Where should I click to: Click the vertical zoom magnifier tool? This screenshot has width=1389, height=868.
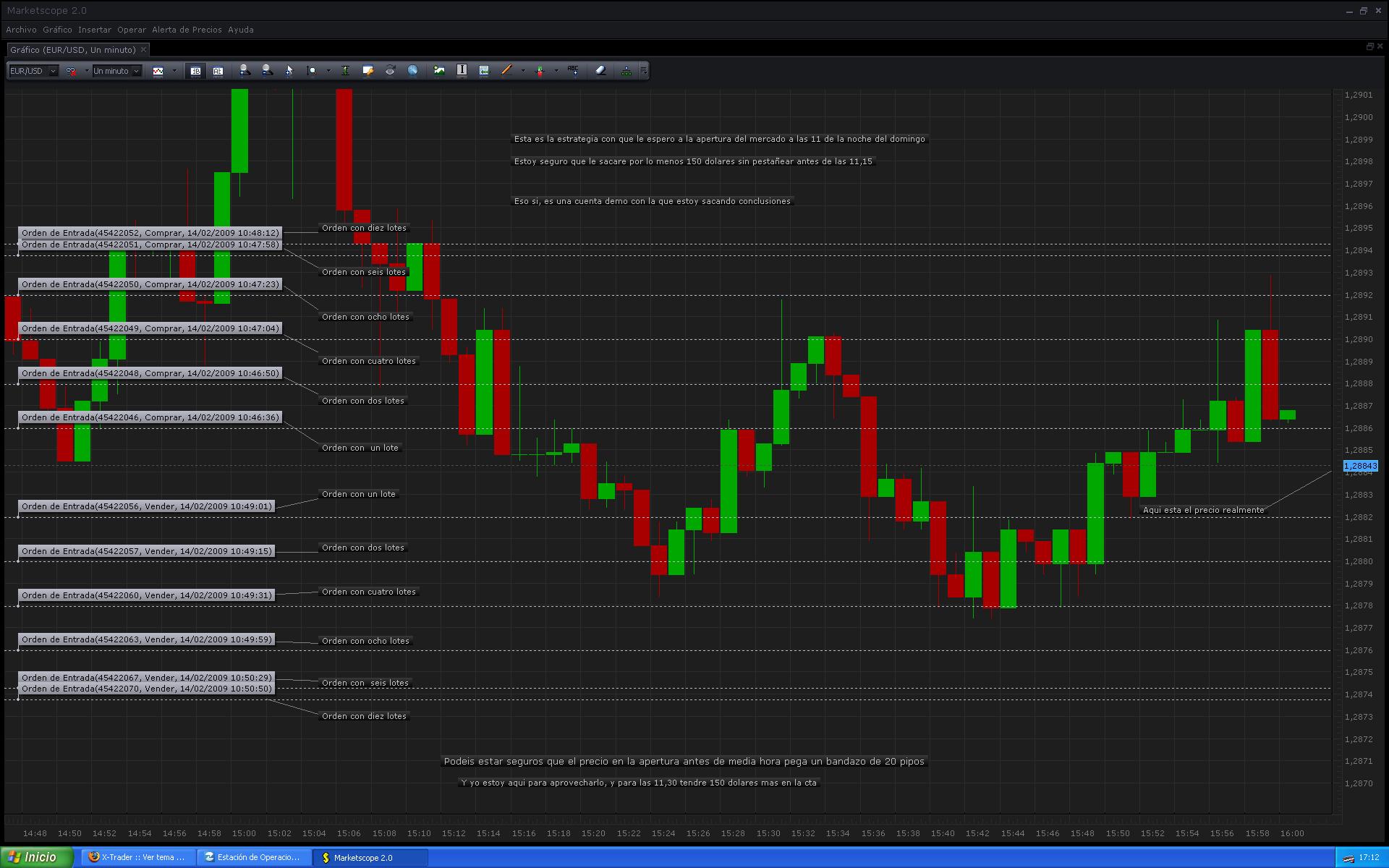coord(312,71)
